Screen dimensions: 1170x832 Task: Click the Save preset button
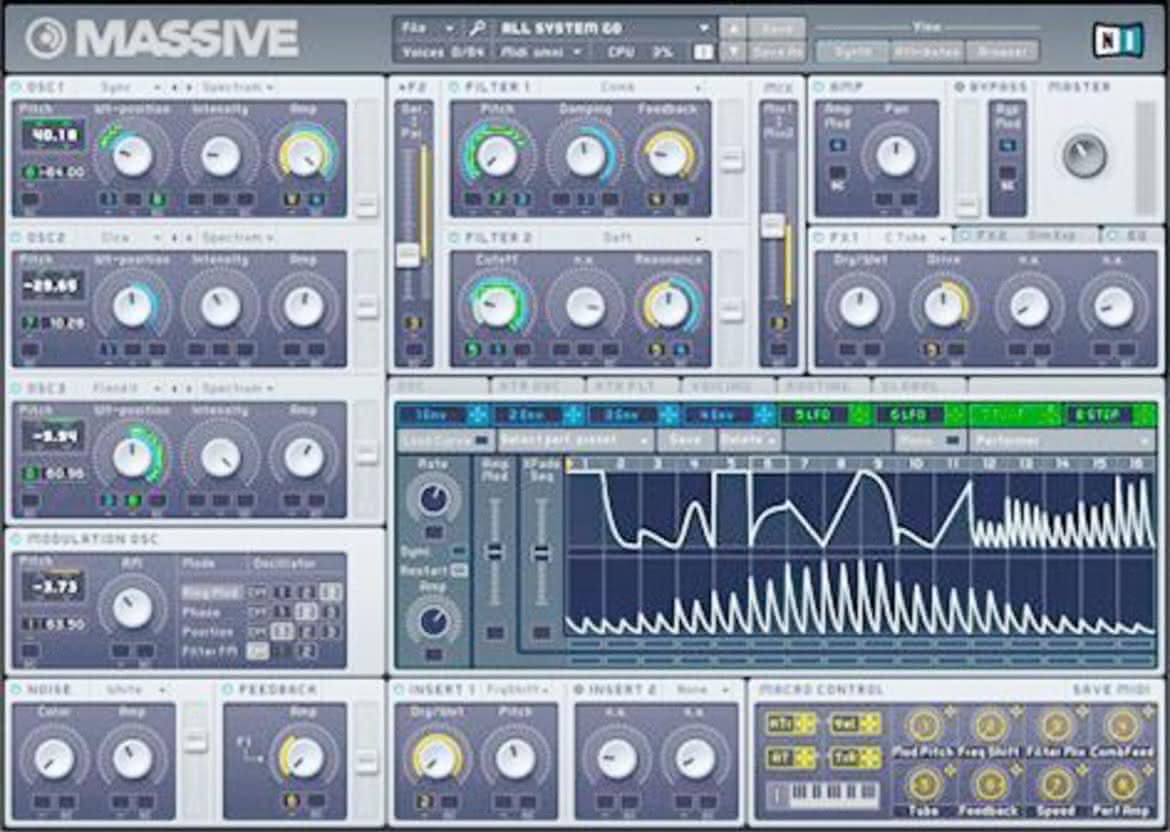pyautogui.click(x=776, y=28)
